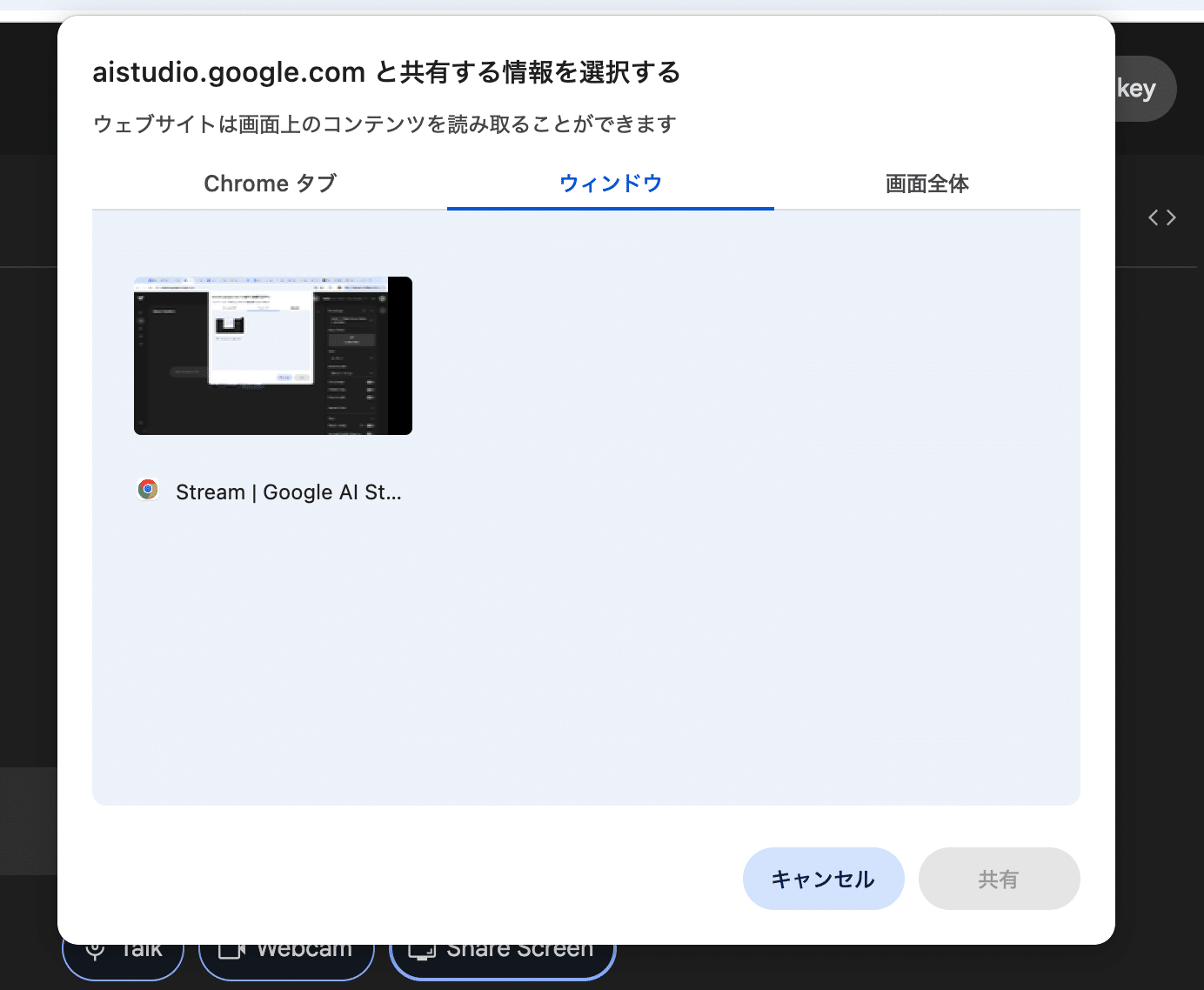Screen dimensions: 1204x990
Task: Select the Stream window preview thumbnail
Action: [261, 355]
